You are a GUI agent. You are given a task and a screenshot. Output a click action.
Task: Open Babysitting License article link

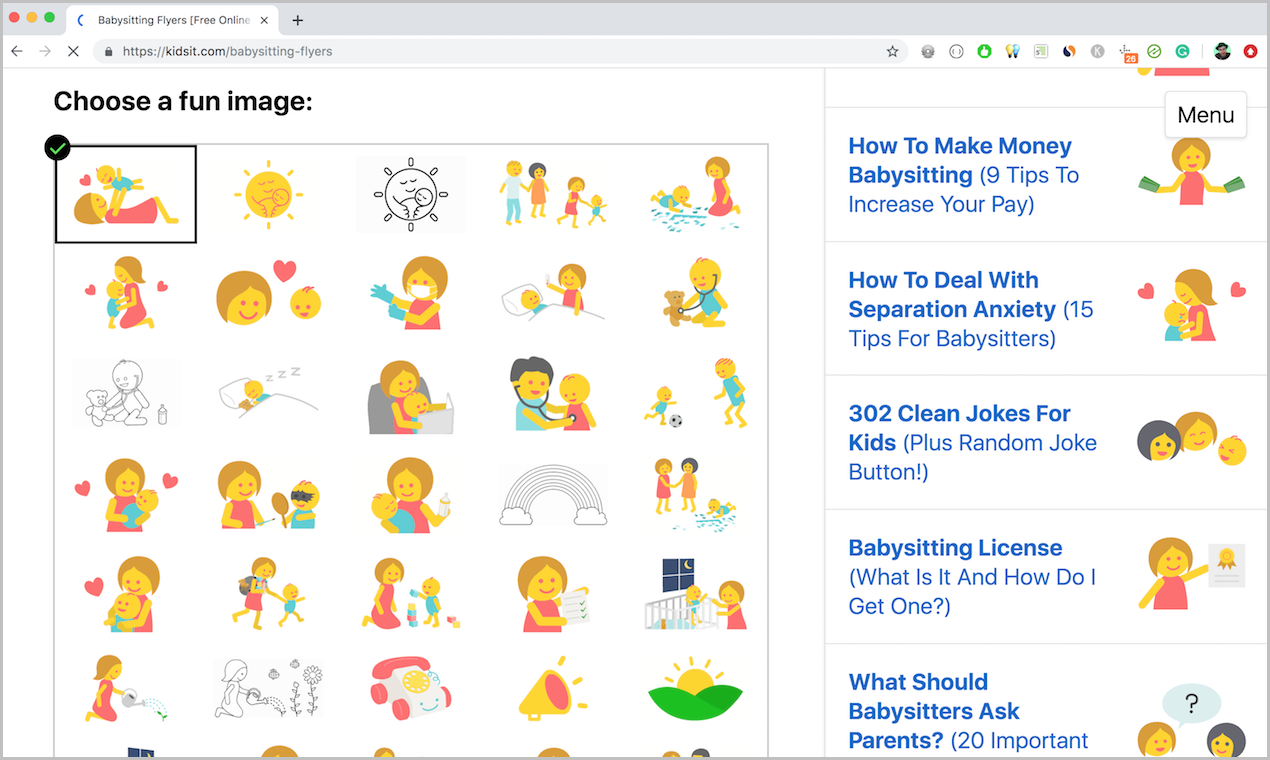[x=972, y=577]
